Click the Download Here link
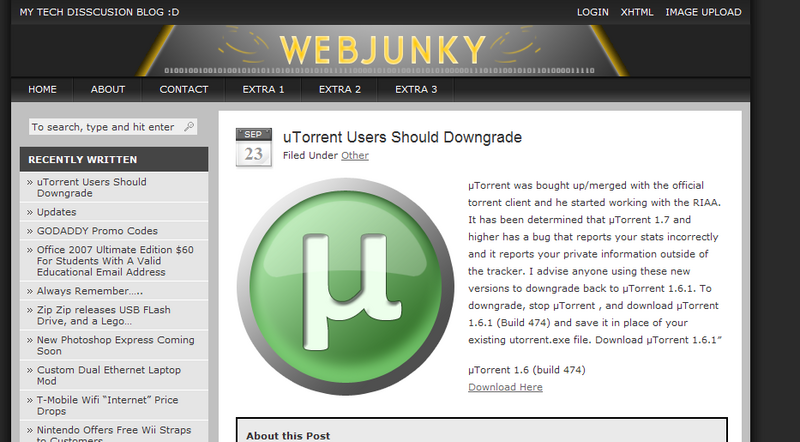The height and width of the screenshot is (442, 800). tap(505, 387)
